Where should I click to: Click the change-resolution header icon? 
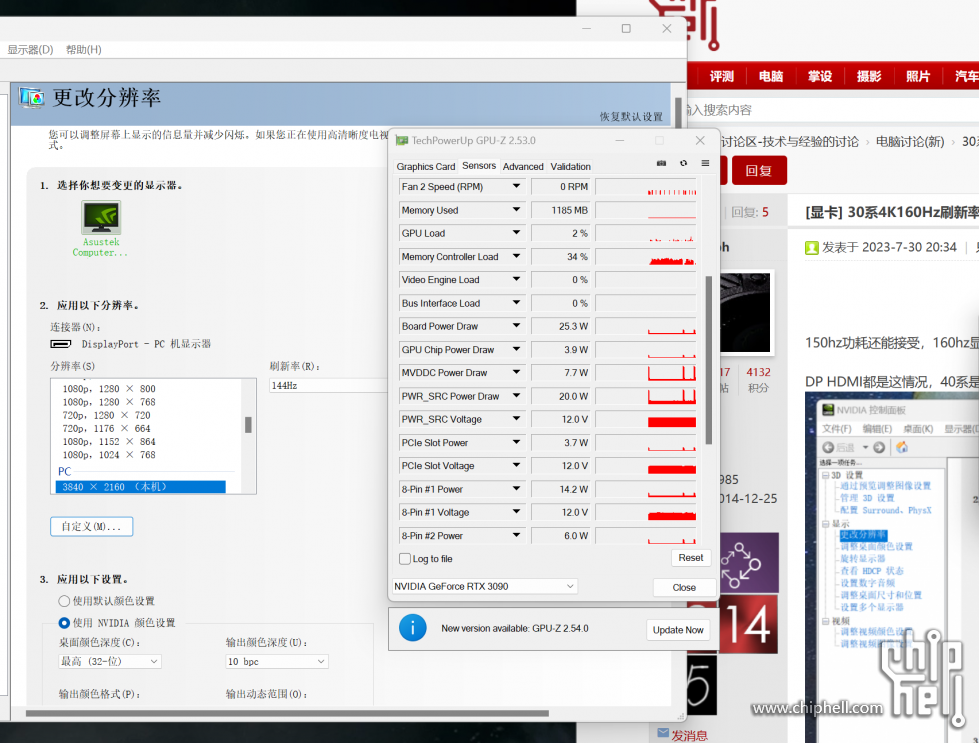pos(32,98)
